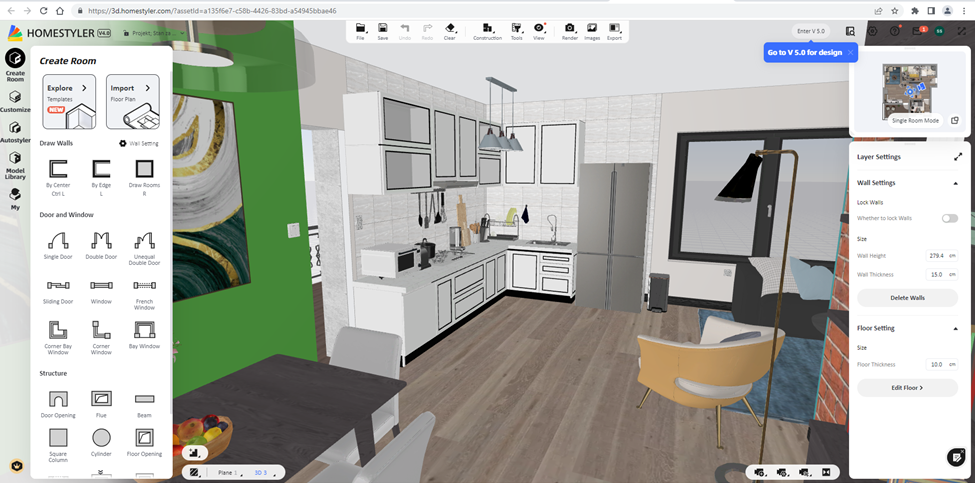Screen dimensions: 975x483
Task: Collapse the Floor Setting section
Action: 958,328
